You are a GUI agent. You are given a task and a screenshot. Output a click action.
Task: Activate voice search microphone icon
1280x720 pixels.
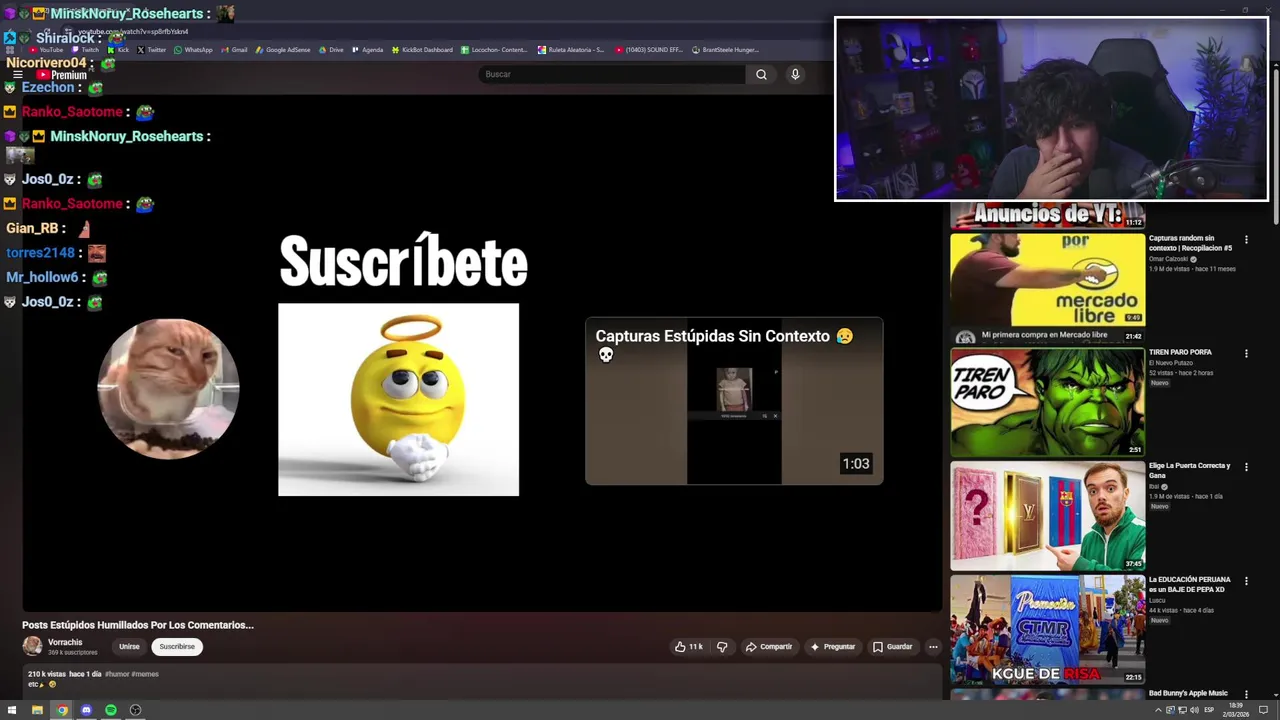pyautogui.click(x=795, y=74)
